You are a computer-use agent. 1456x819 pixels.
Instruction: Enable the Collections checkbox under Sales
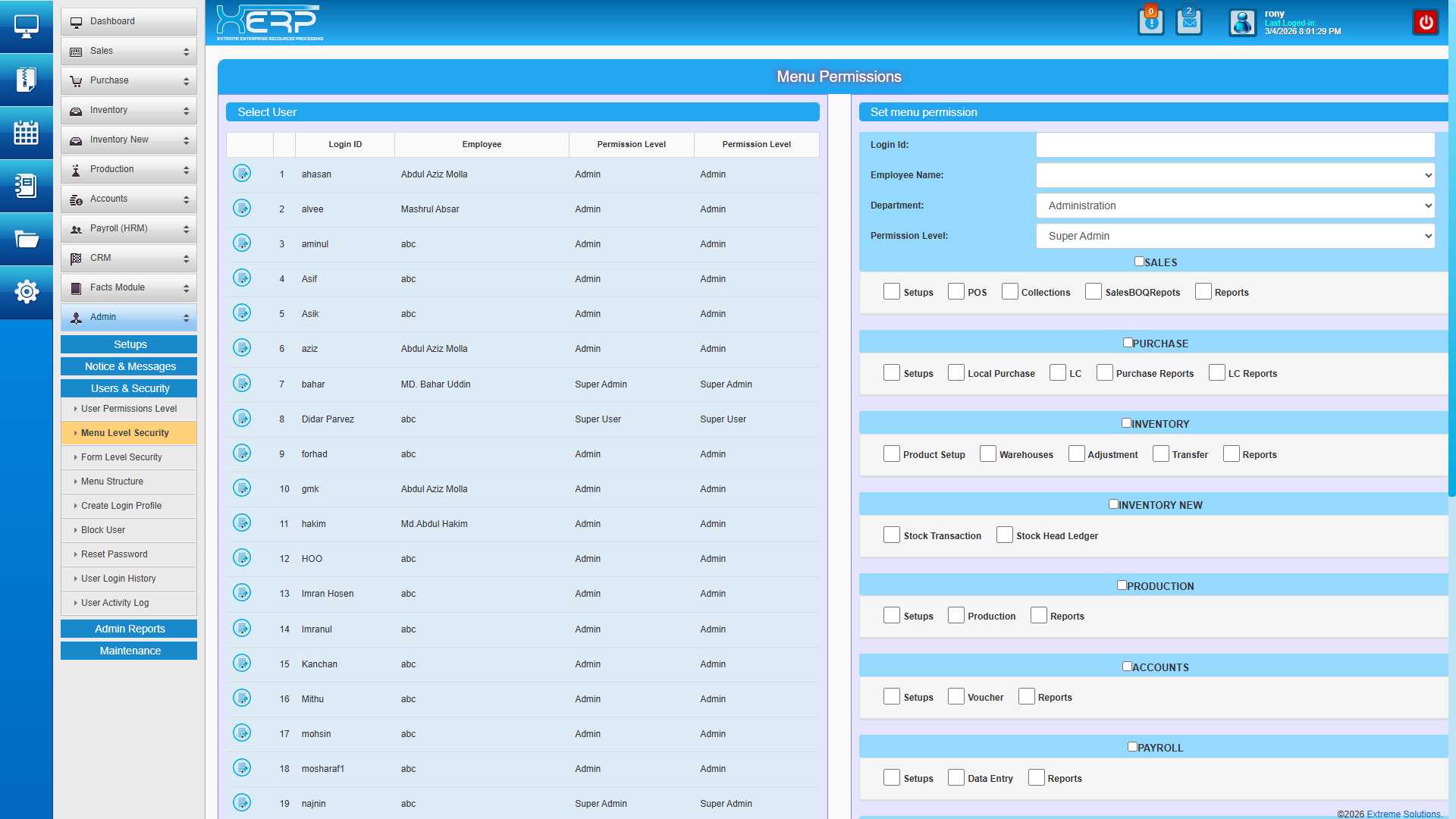1009,292
